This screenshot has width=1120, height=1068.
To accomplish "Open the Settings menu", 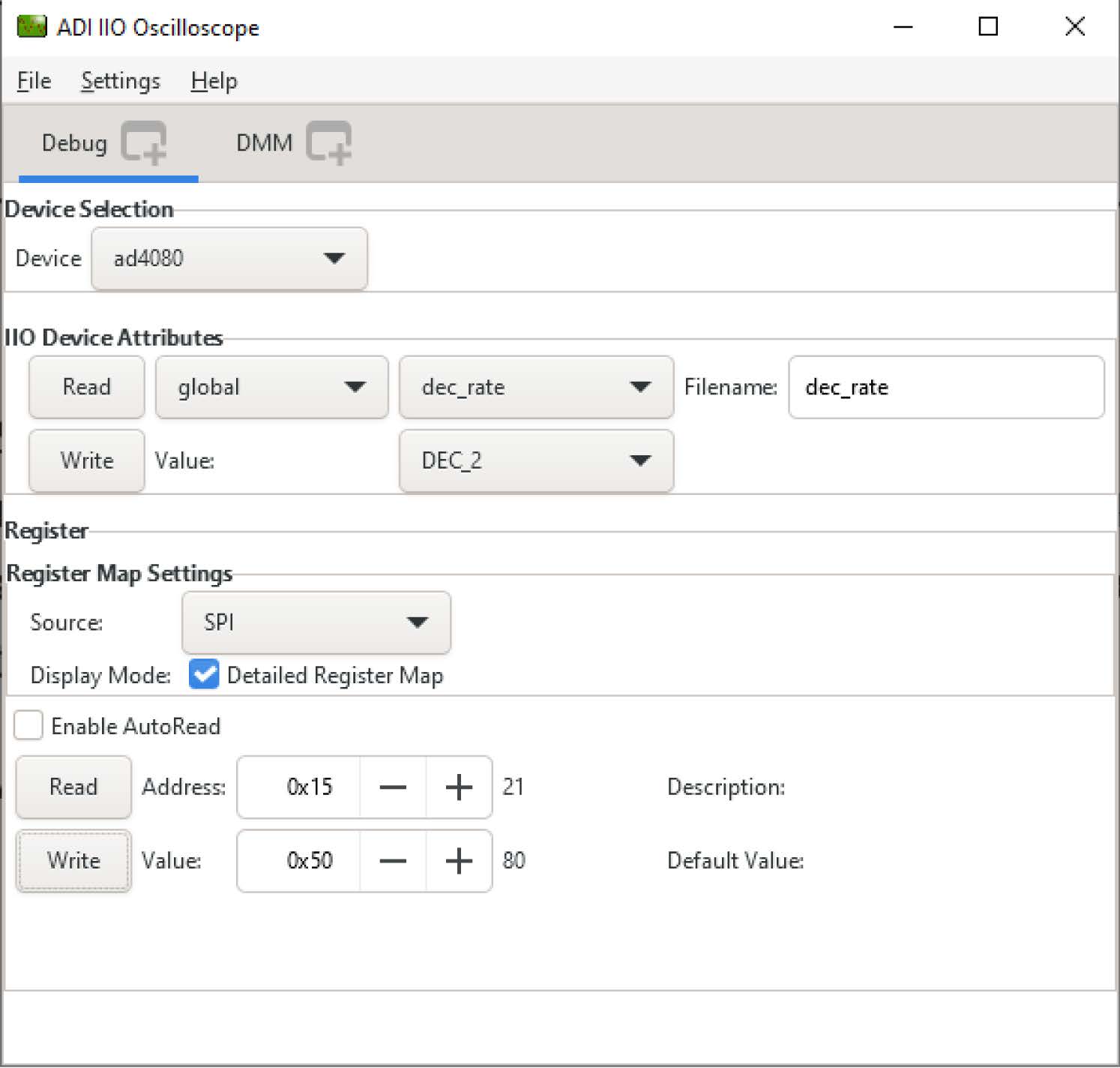I will 119,80.
